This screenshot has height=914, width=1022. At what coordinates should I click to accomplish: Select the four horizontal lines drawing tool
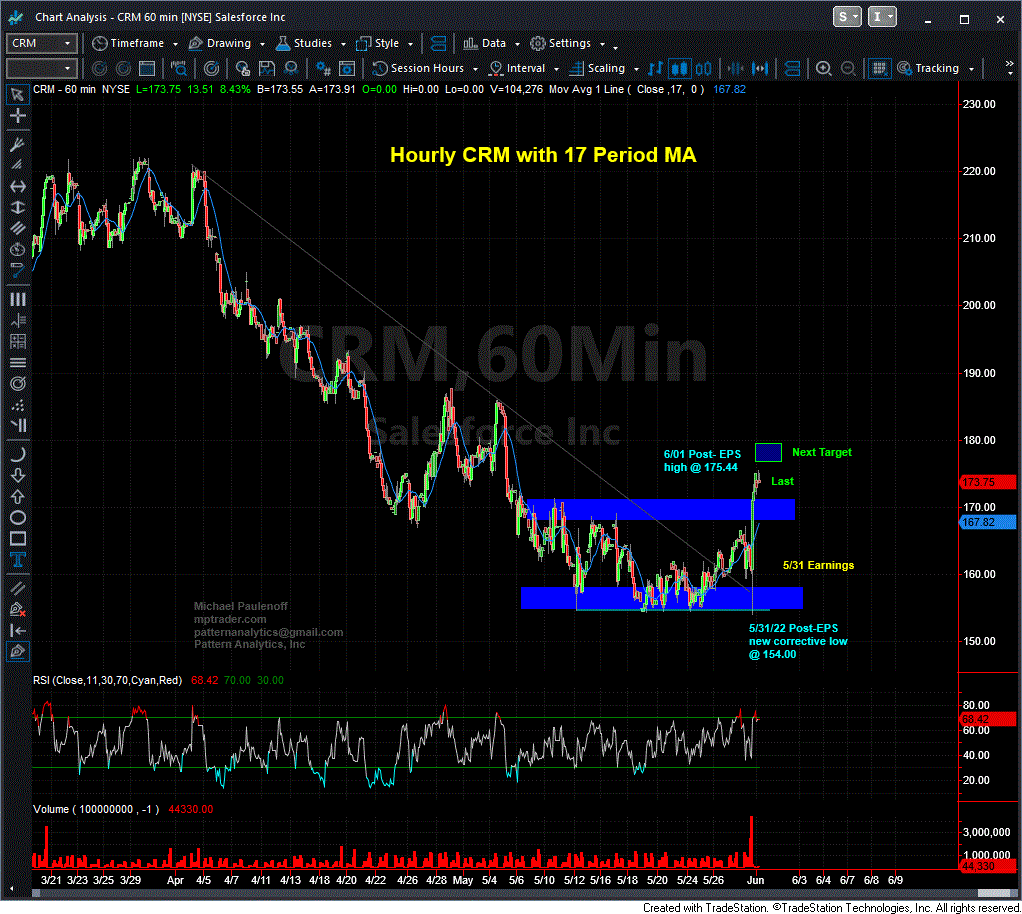18,362
